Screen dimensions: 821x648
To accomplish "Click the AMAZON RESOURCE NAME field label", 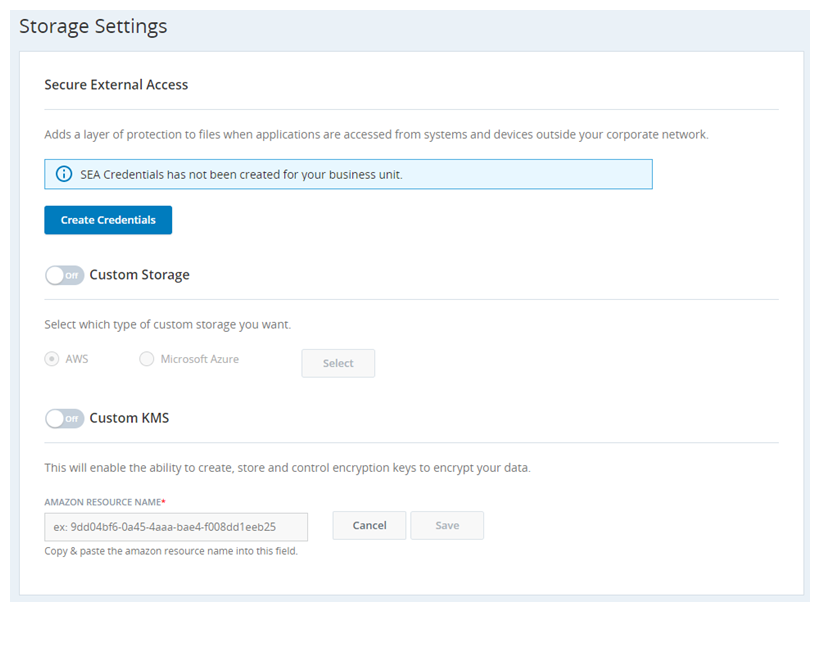I will [x=105, y=502].
